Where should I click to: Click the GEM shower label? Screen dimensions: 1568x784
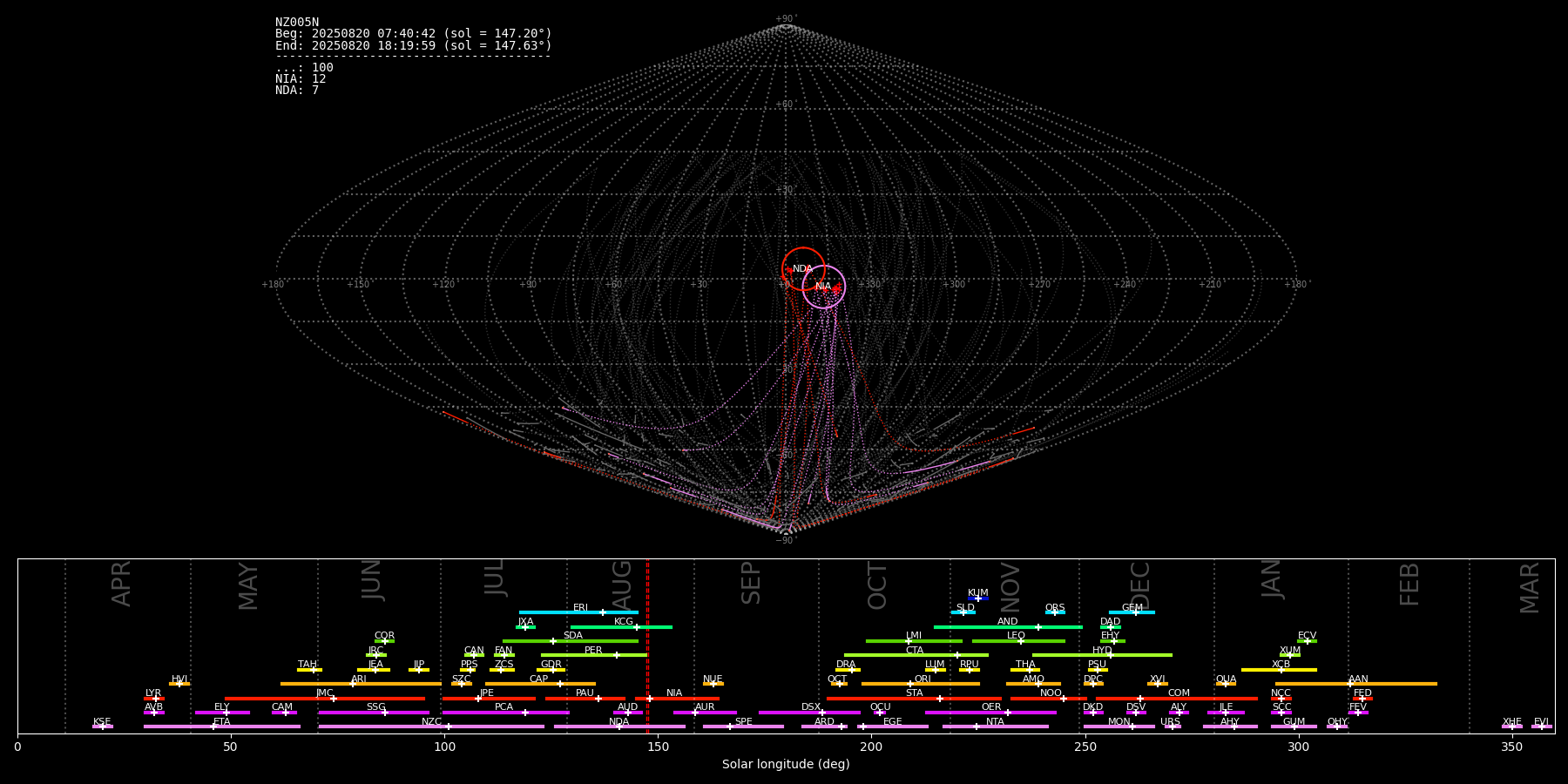(1132, 608)
